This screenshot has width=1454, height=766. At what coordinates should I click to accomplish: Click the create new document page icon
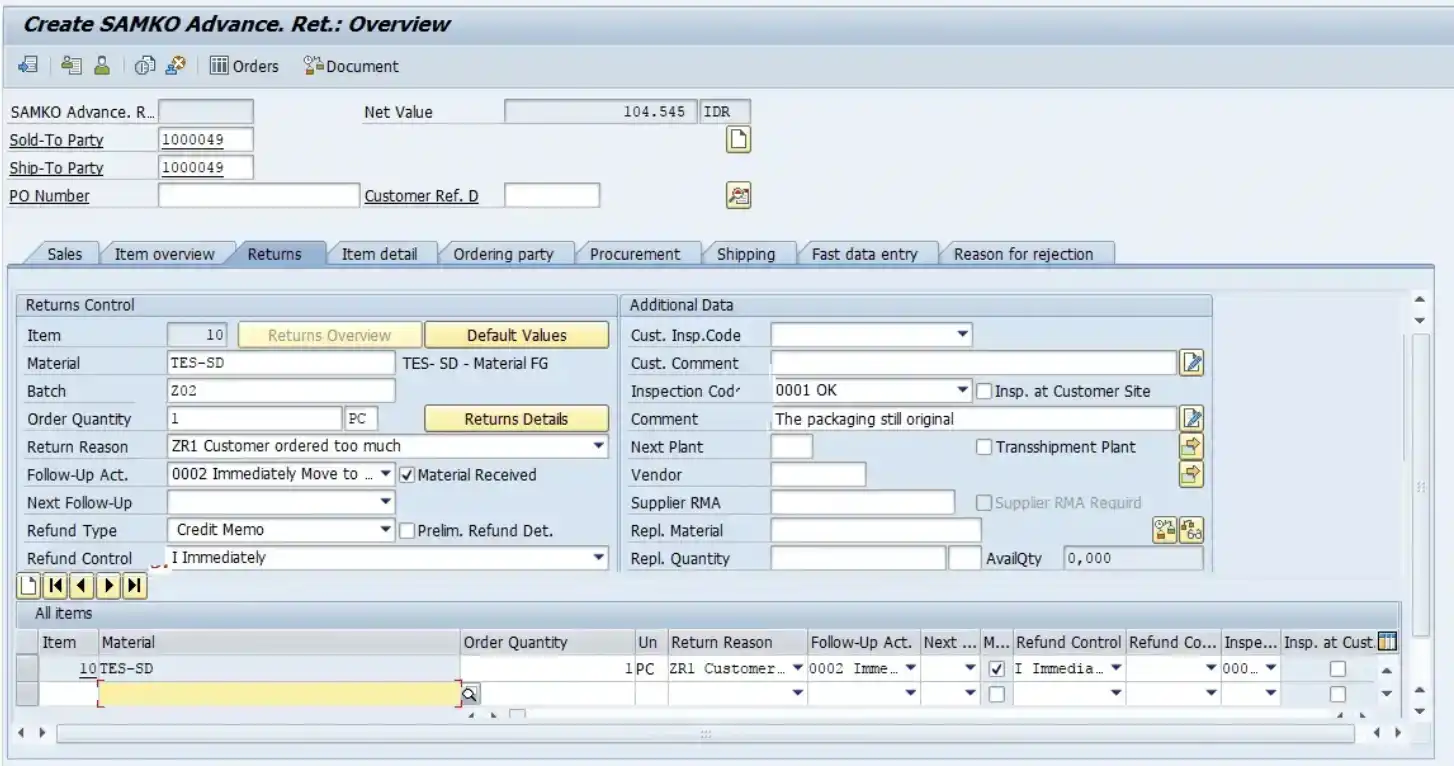[737, 140]
